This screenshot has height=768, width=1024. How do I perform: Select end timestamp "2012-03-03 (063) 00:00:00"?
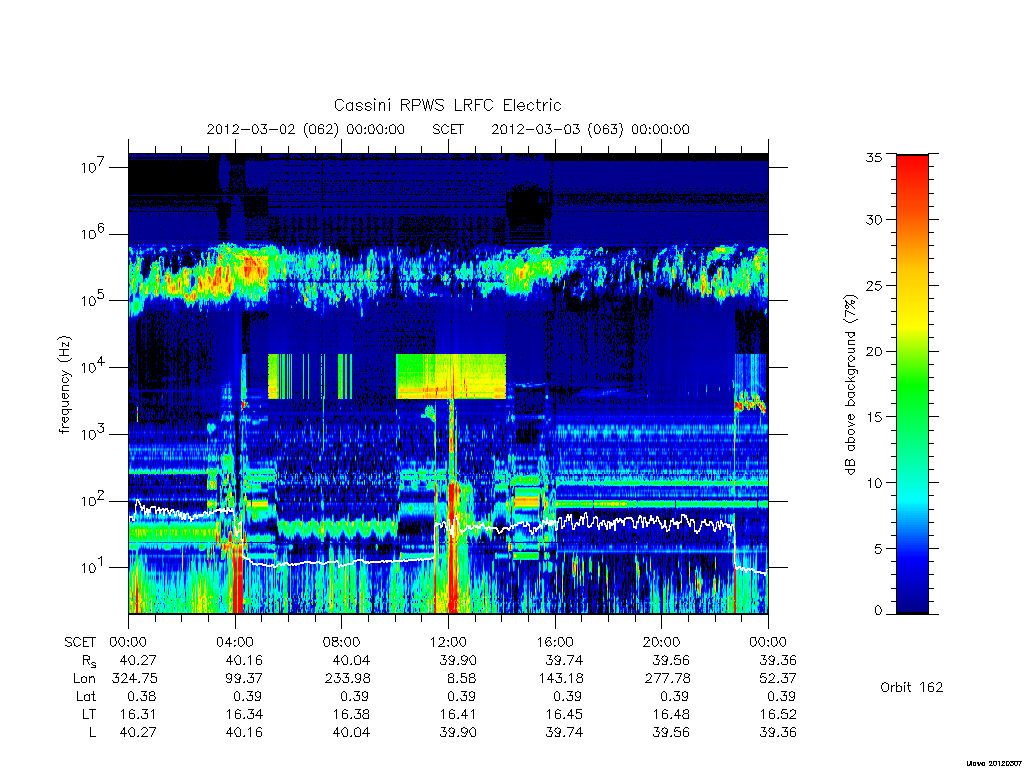590,129
